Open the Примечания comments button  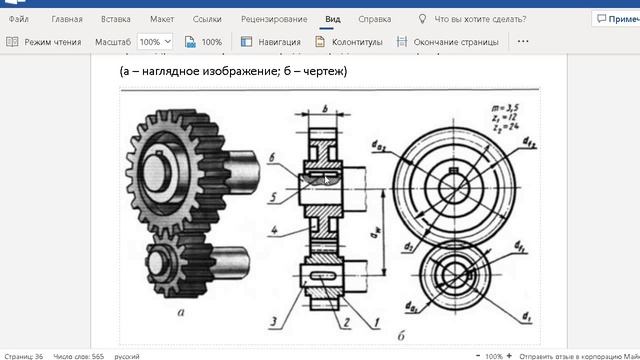click(x=616, y=19)
